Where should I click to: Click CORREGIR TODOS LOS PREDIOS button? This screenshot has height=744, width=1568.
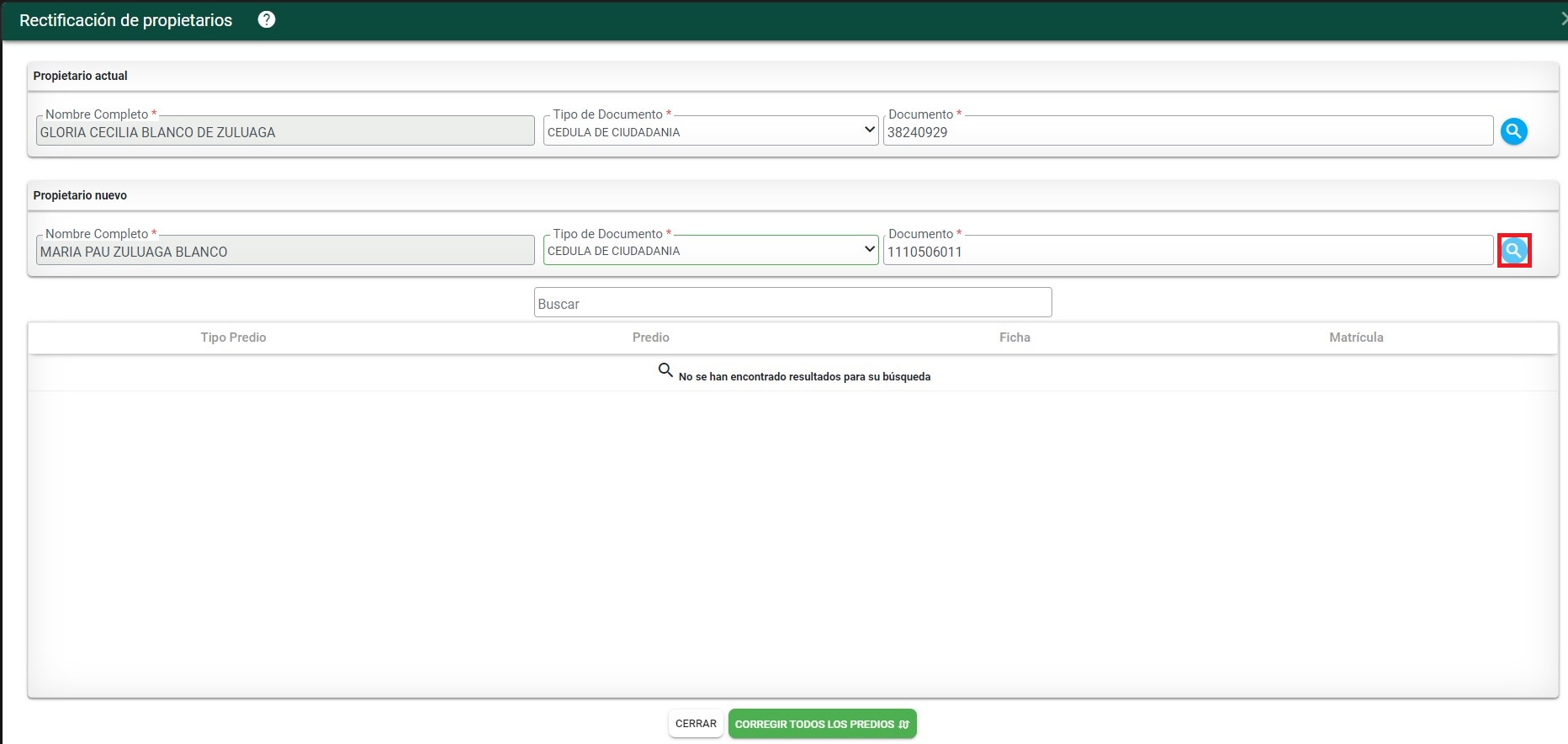pos(822,724)
